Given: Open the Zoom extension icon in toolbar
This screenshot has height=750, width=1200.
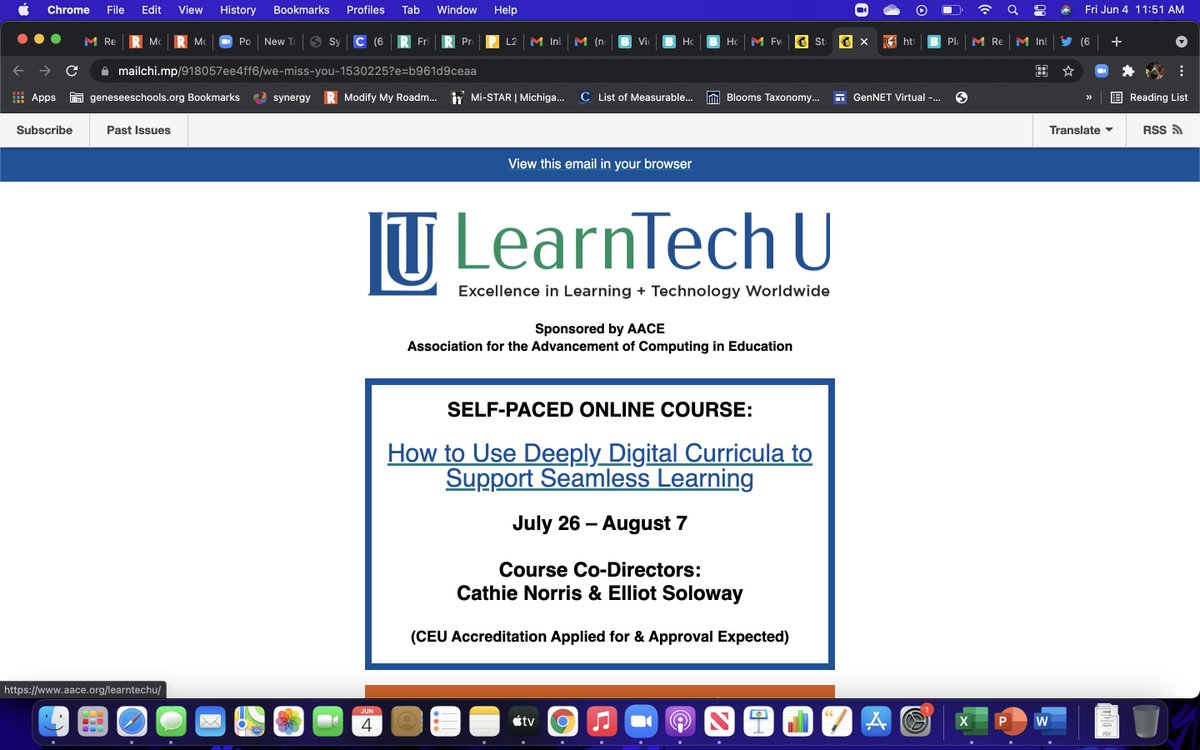Looking at the screenshot, I should click(x=1102, y=71).
